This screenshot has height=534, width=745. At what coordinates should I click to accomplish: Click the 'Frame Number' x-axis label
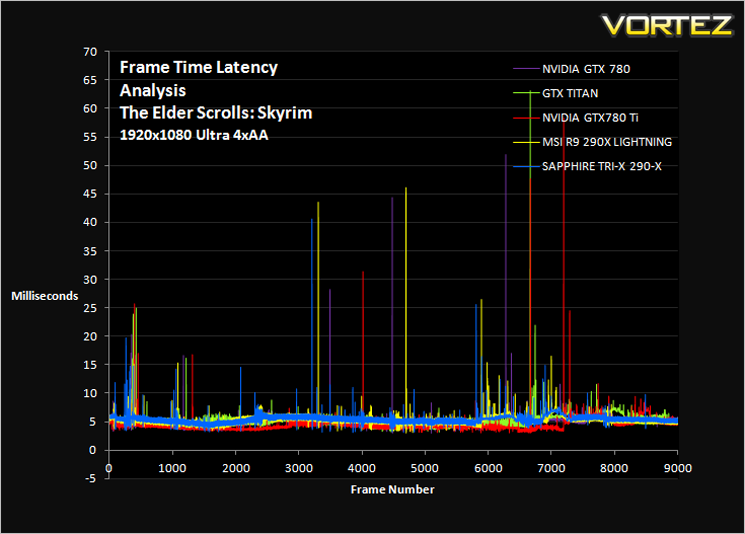pos(392,489)
